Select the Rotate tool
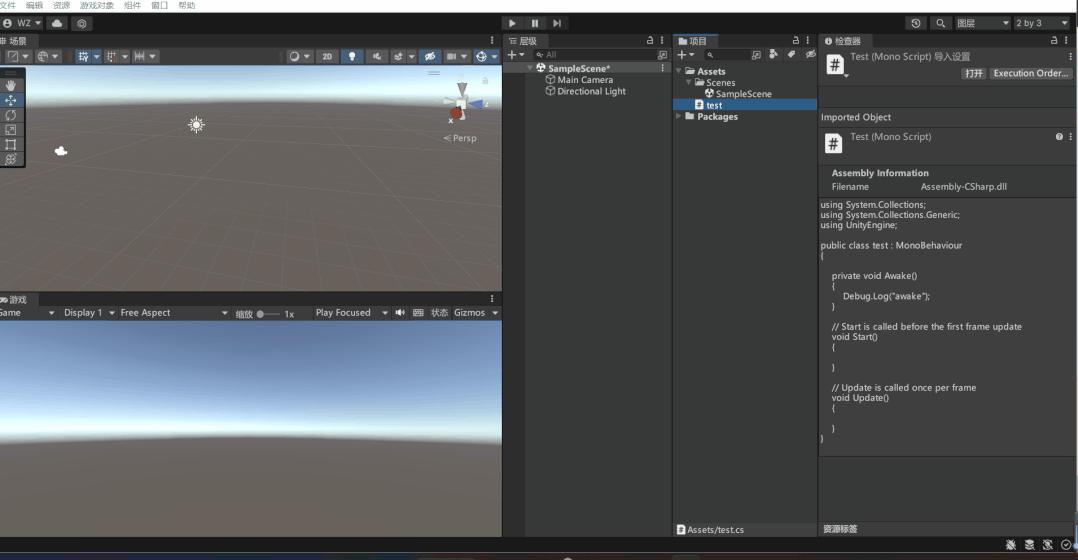This screenshot has width=1078, height=560. pyautogui.click(x=11, y=115)
